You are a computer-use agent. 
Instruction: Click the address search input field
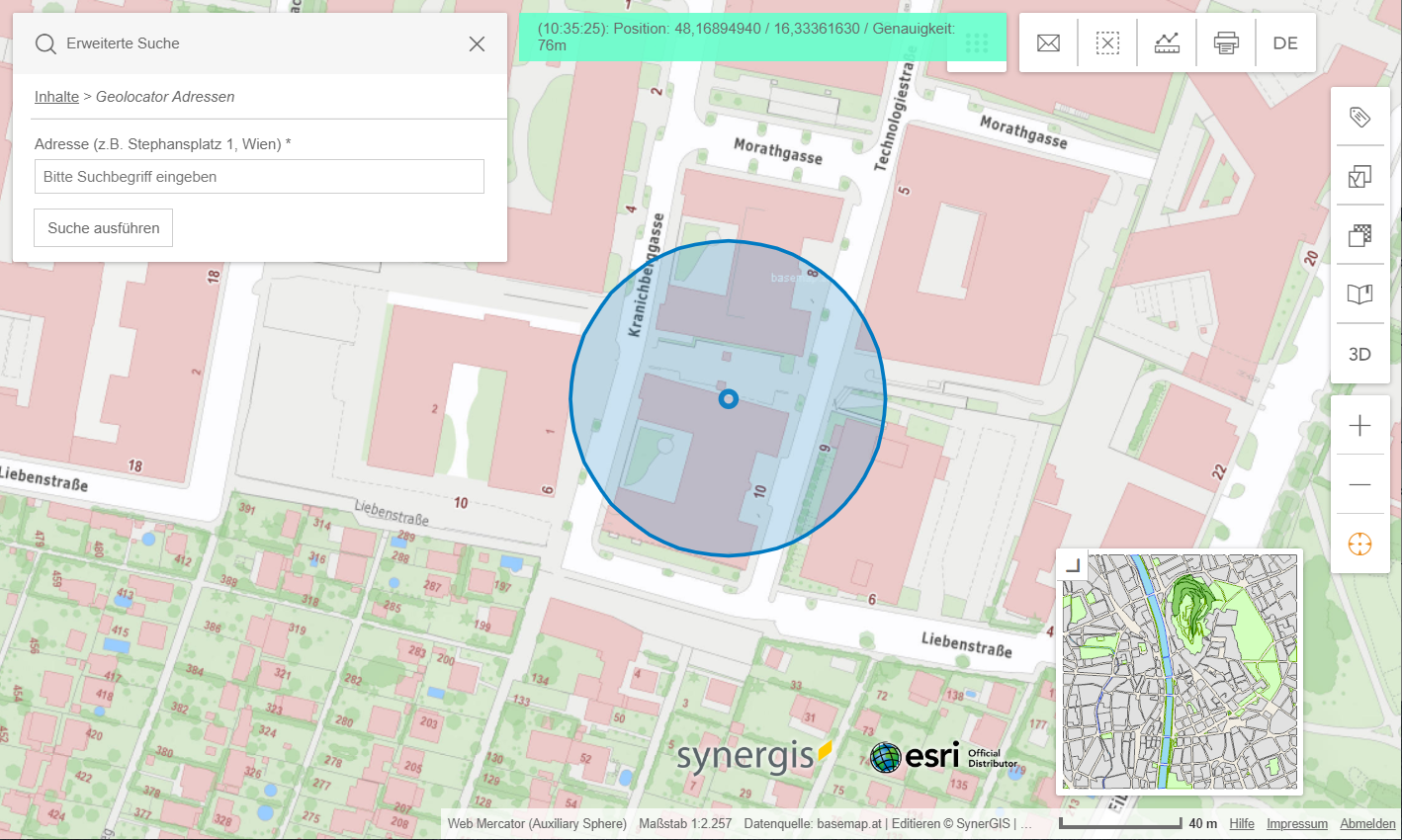pyautogui.click(x=259, y=176)
